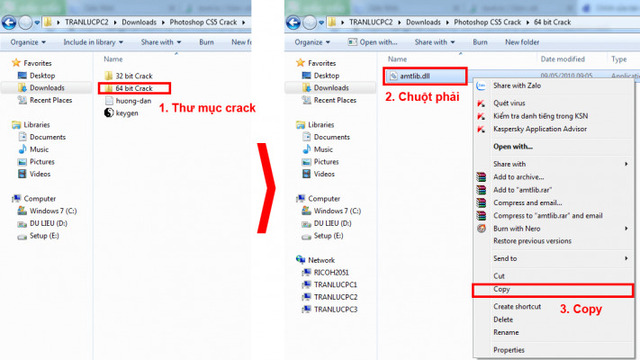Image resolution: width=640 pixels, height=360 pixels.
Task: Open the Share with dropdown in right toolbar
Action: coord(434,42)
